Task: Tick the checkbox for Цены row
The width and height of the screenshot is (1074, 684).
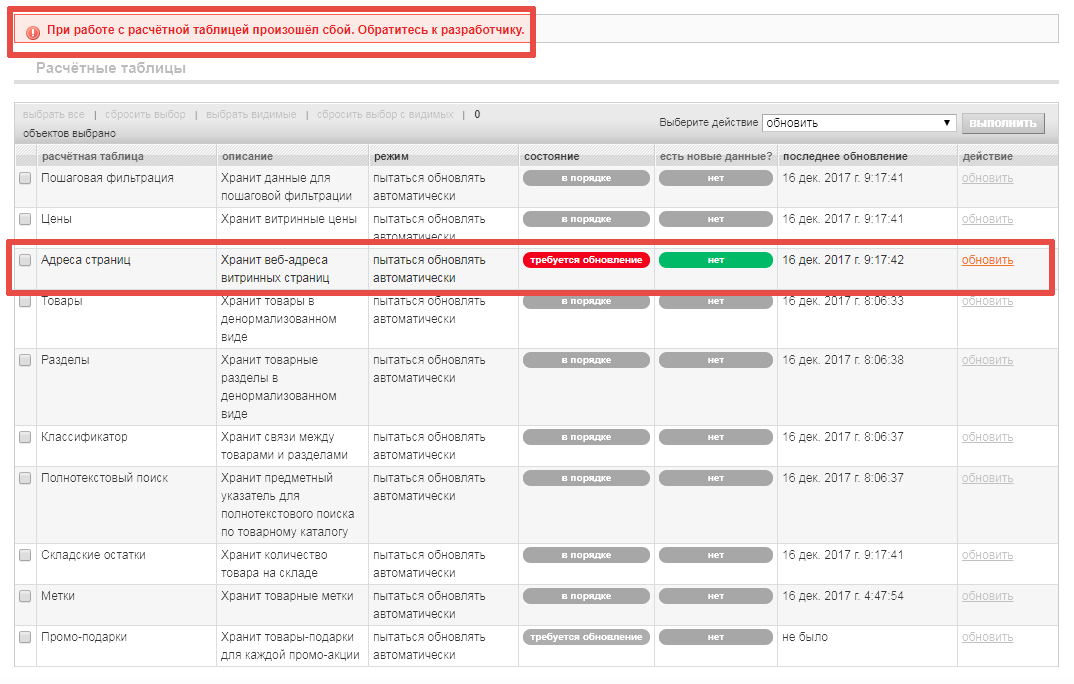Action: (x=25, y=219)
